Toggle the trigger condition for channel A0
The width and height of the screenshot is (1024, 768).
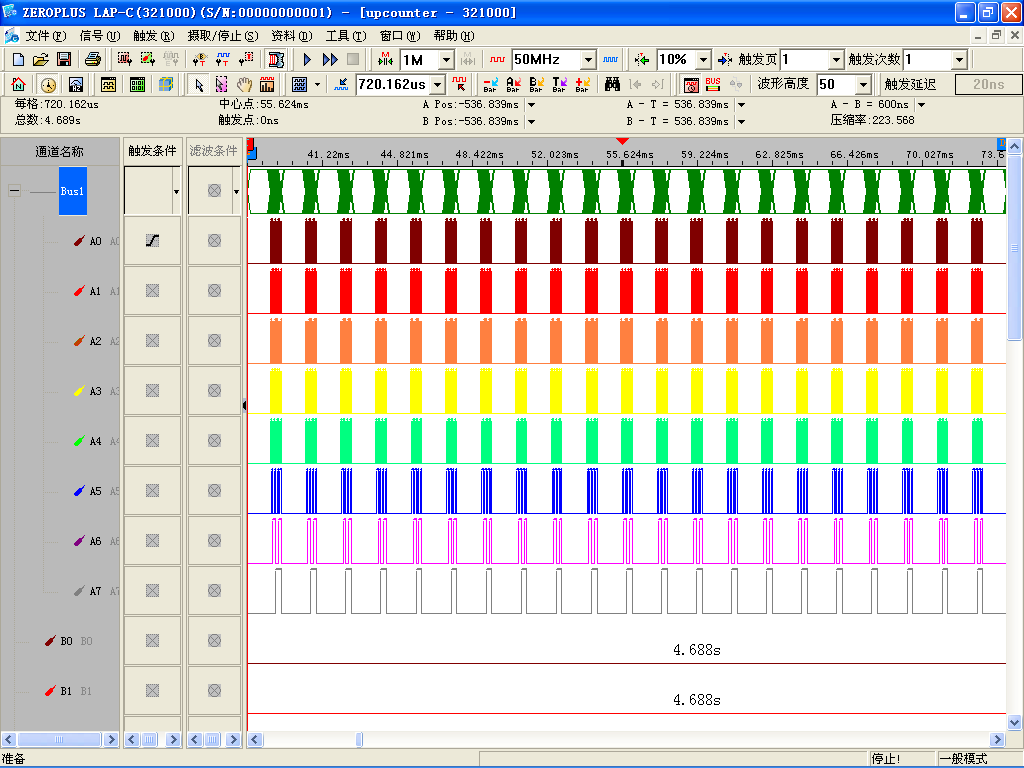tap(152, 241)
